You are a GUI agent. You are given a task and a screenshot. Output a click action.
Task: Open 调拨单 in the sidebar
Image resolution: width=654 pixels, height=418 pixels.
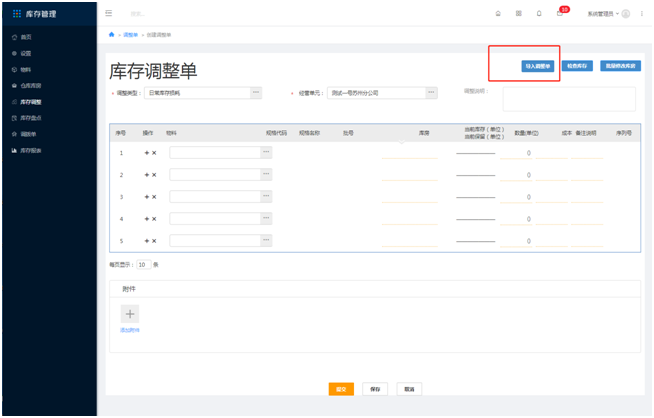click(x=28, y=134)
